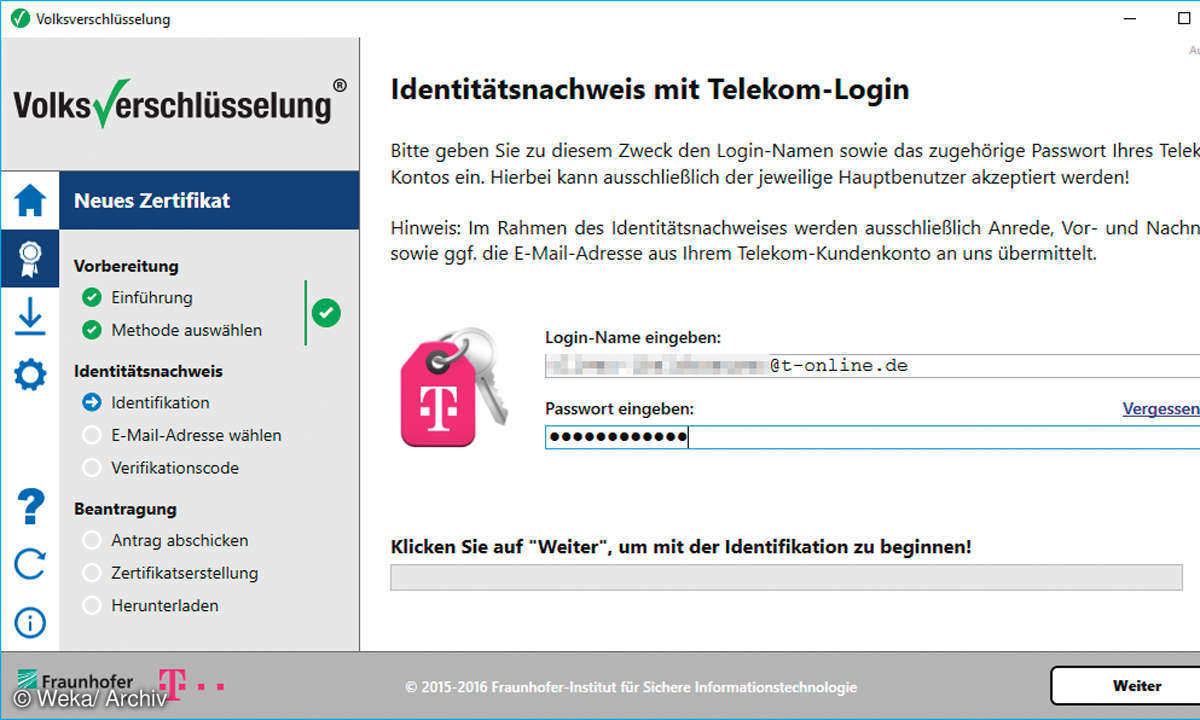Image resolution: width=1200 pixels, height=720 pixels.
Task: Open the download arrow sidebar icon
Action: pyautogui.click(x=30, y=316)
